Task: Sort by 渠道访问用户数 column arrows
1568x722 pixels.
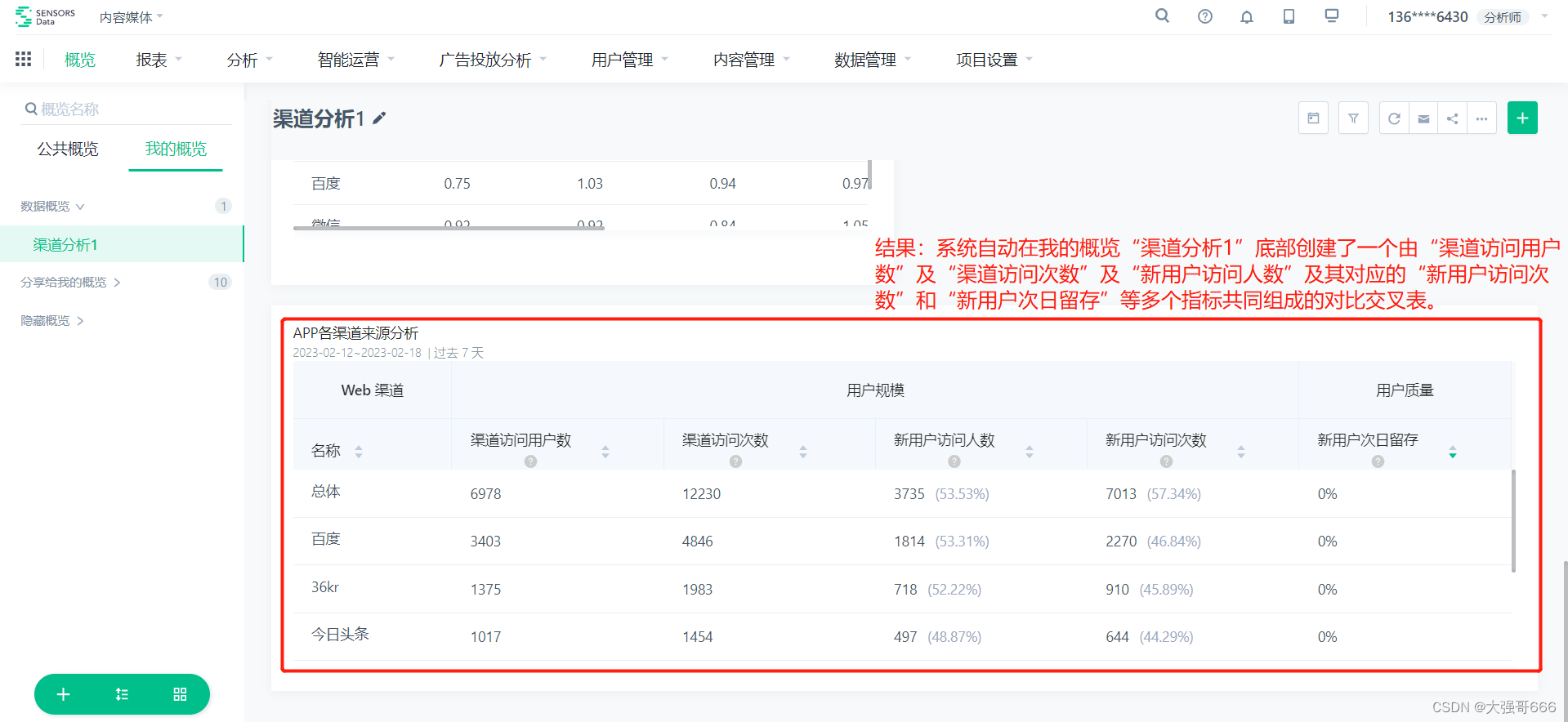Action: pos(605,452)
